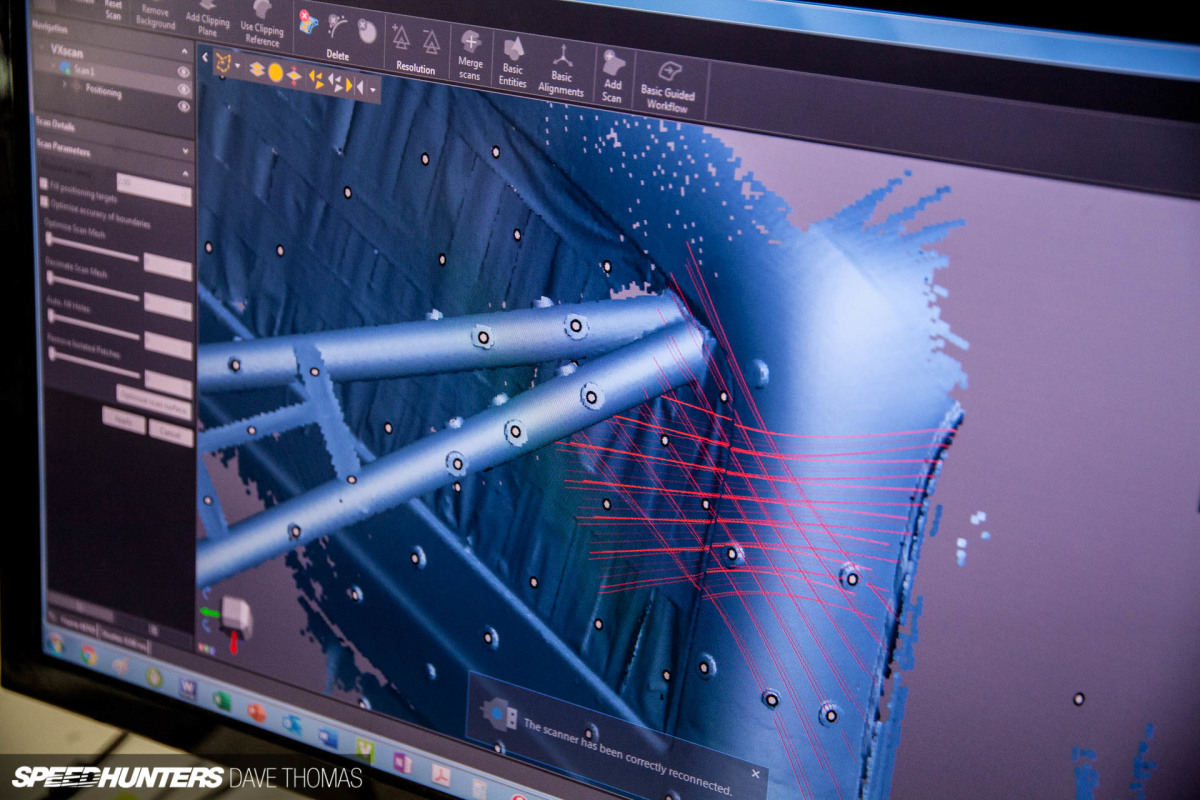
Task: Collapse viewport toolbar with left chevron
Action: (x=205, y=58)
